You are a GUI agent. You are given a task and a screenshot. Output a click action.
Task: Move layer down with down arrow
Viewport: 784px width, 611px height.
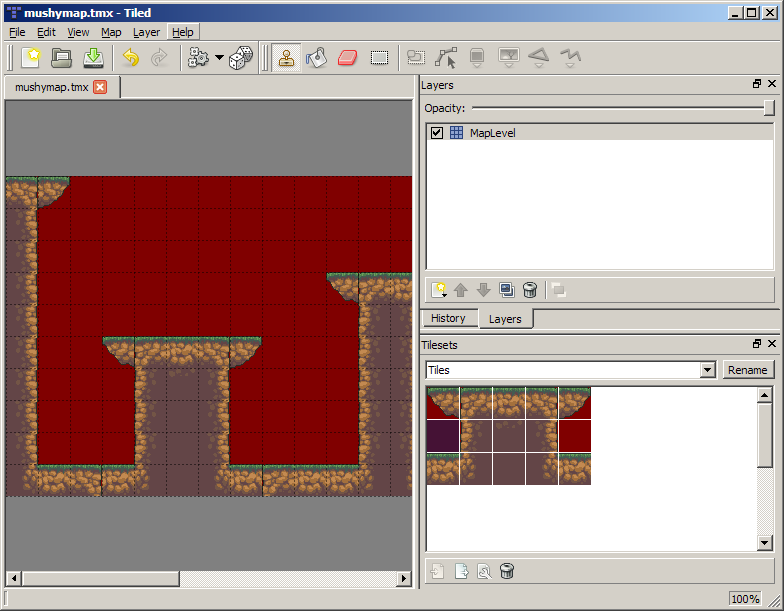click(484, 290)
